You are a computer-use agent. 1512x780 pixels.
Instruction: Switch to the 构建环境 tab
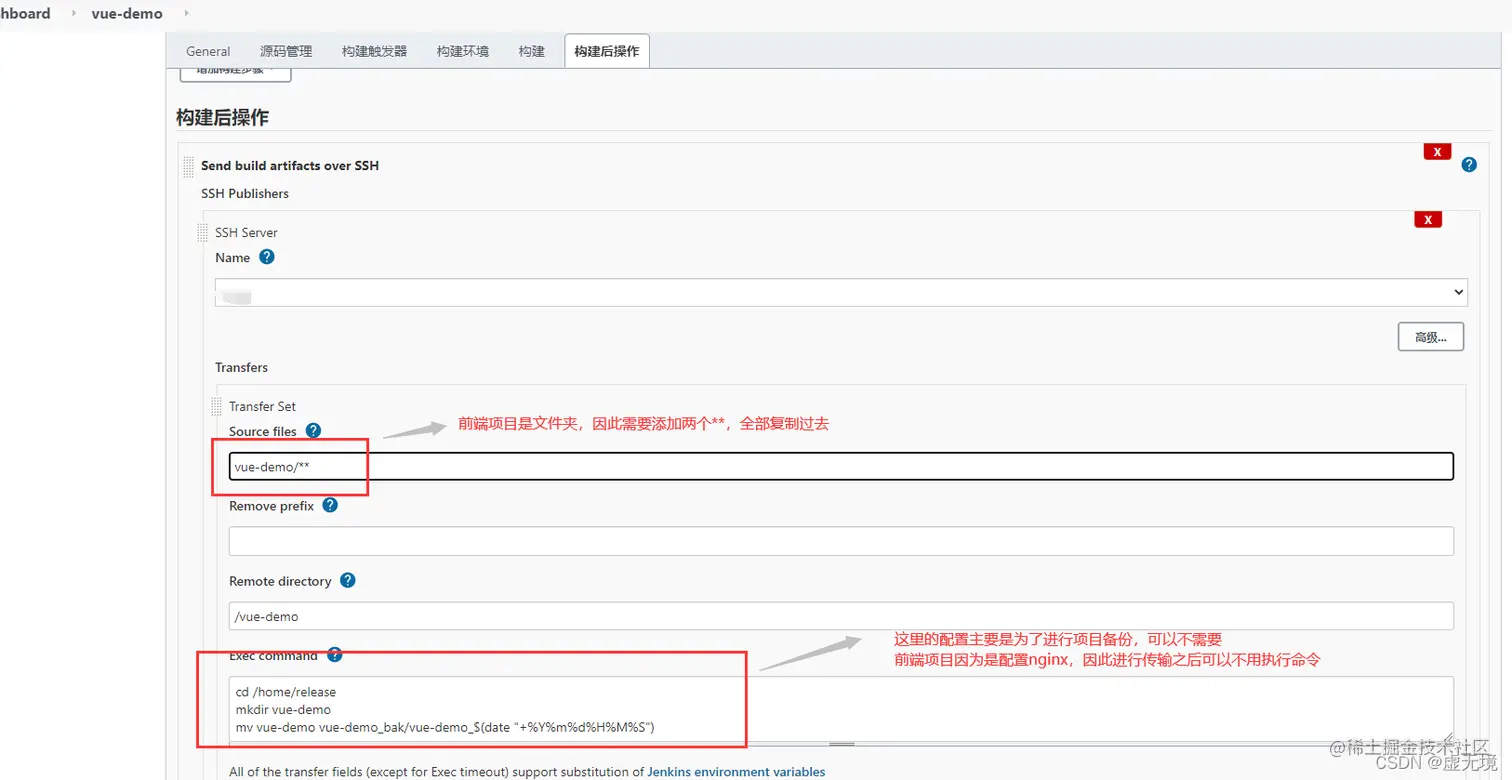click(x=462, y=51)
